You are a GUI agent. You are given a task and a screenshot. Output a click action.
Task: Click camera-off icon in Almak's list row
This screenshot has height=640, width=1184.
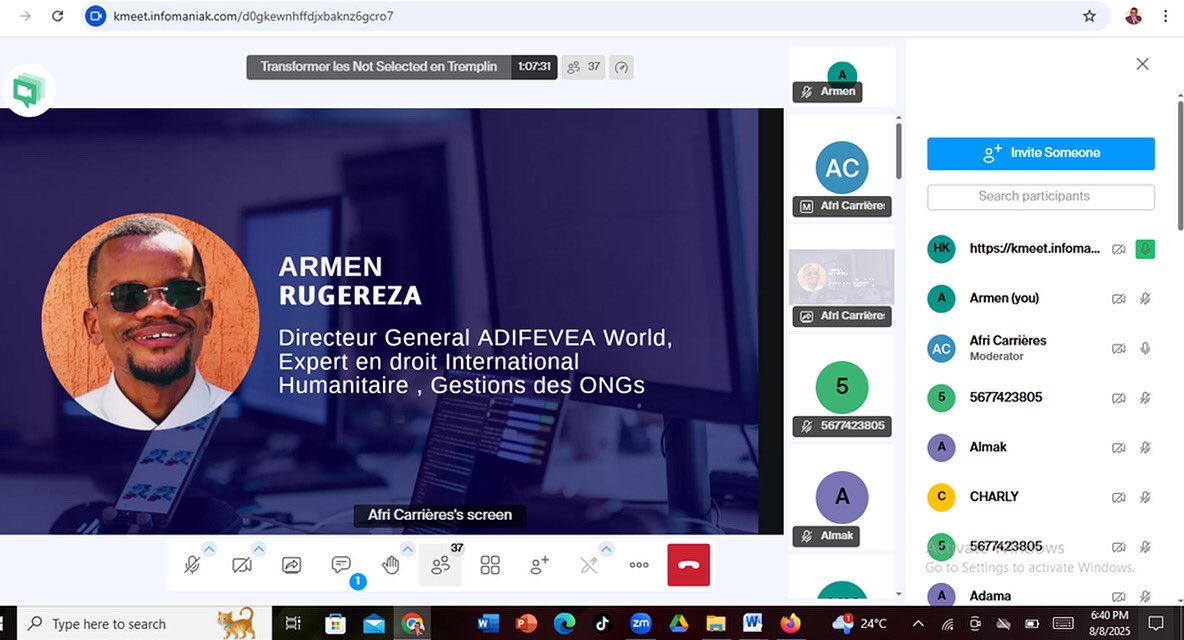tap(1118, 448)
